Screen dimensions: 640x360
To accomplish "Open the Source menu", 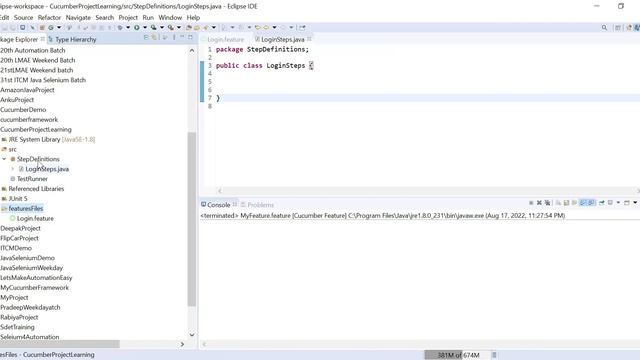I will click(x=23, y=18).
